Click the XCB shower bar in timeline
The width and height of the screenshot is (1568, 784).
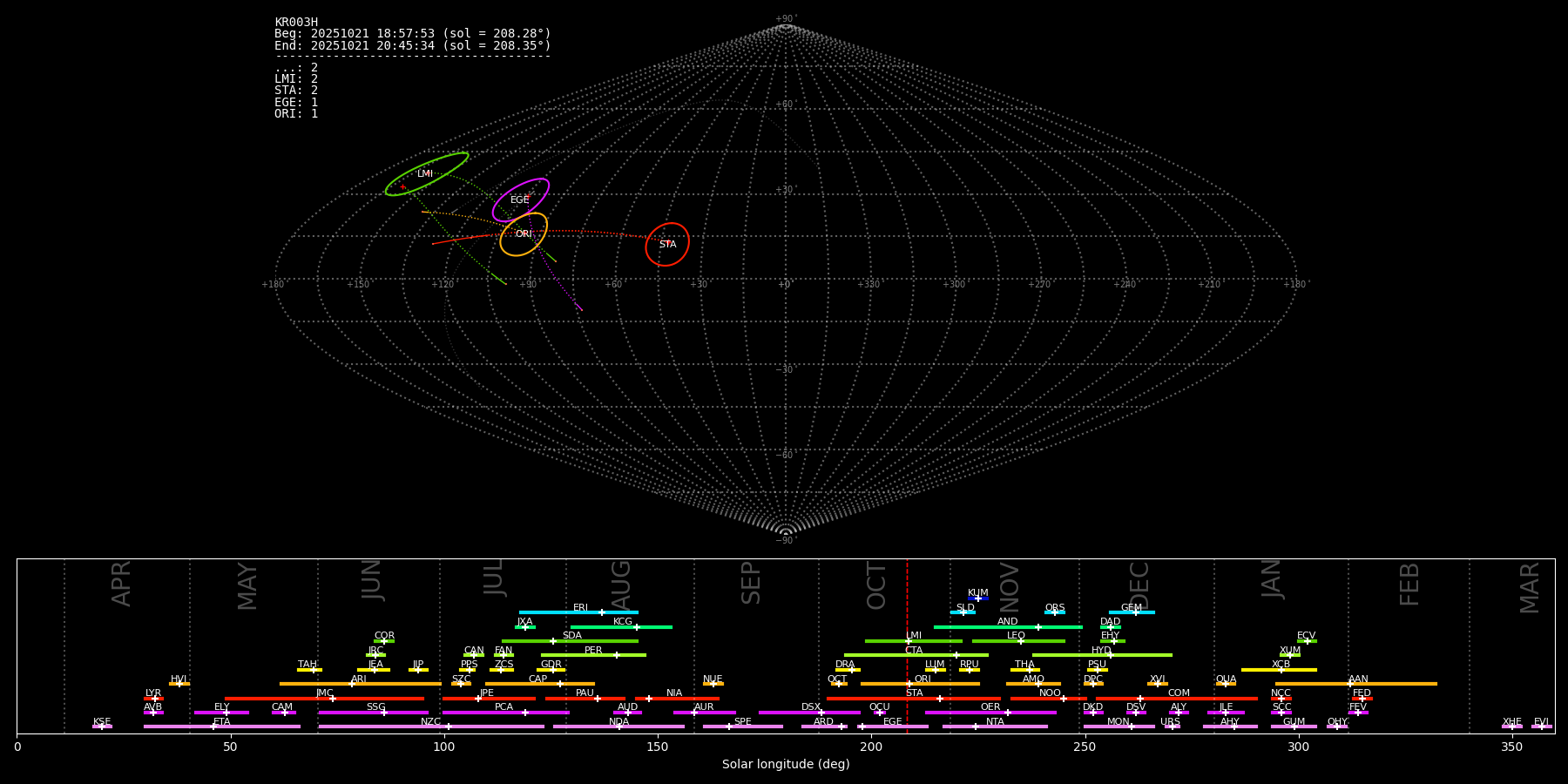tap(1279, 670)
